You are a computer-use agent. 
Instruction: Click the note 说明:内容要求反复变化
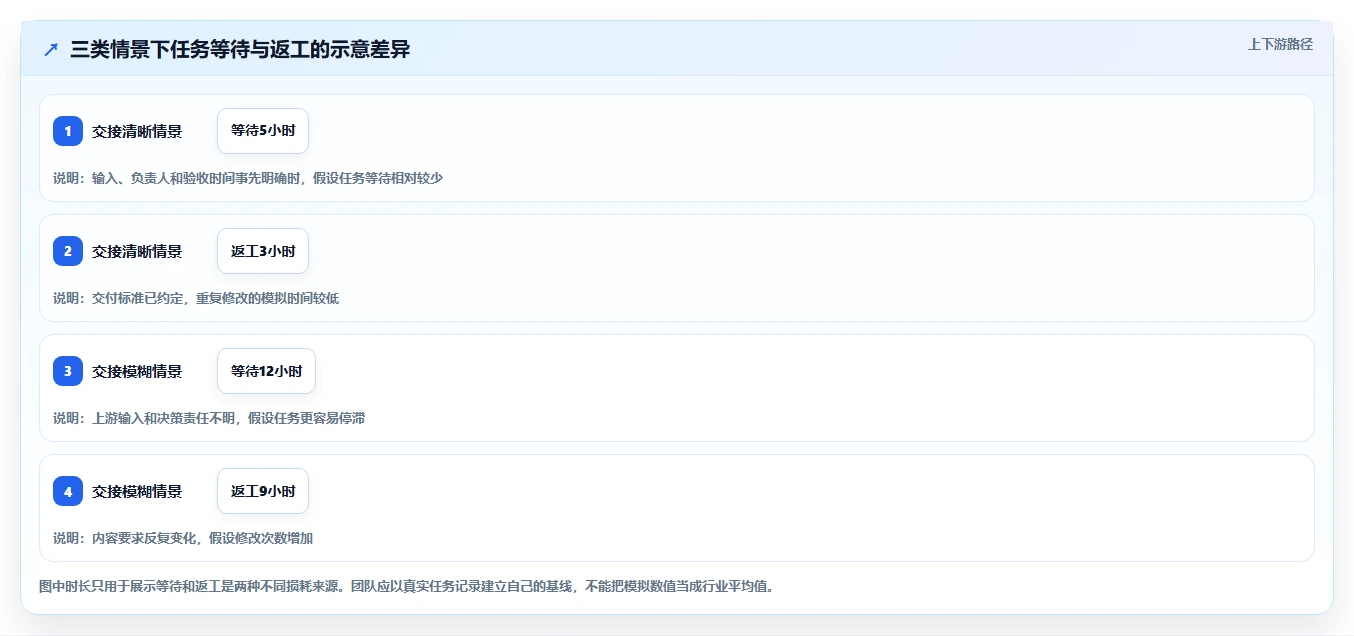point(183,538)
